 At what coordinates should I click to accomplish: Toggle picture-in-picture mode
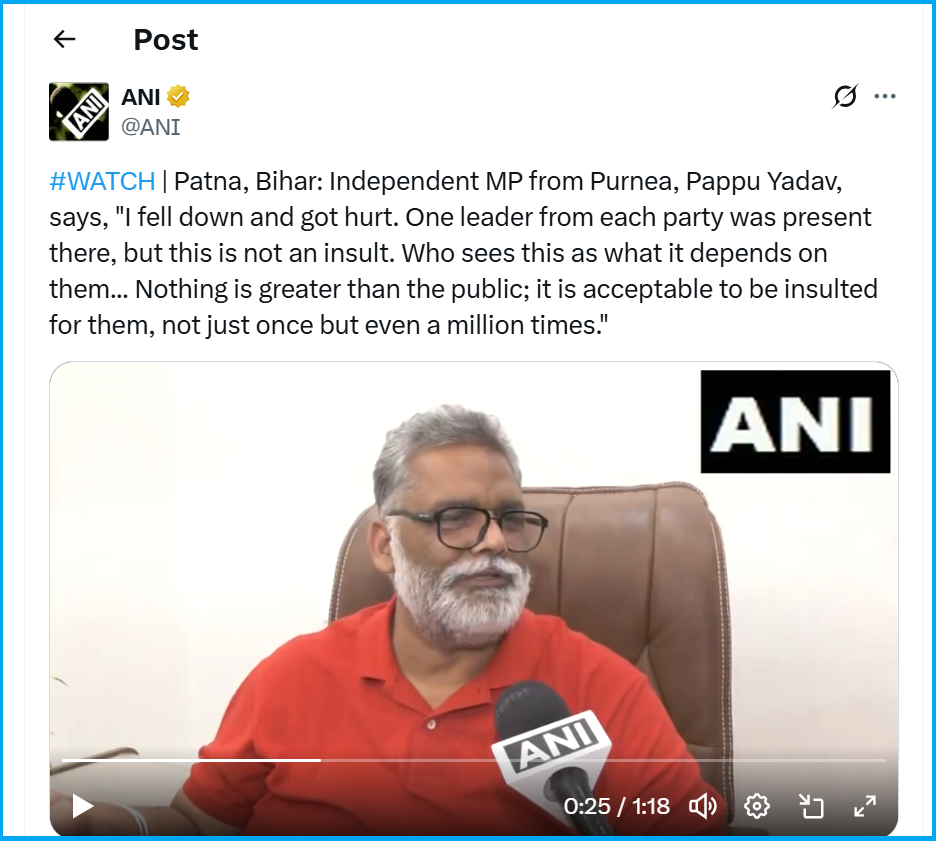(x=811, y=806)
